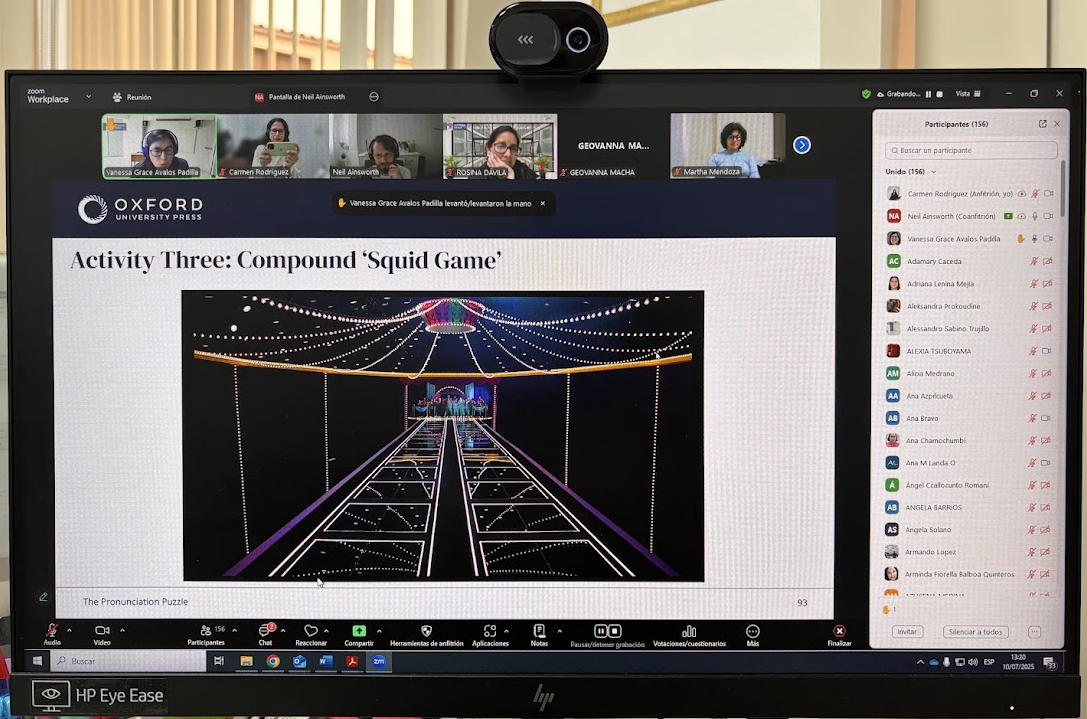Click options circle beside Pantalla de Neil Ainsworth
The height and width of the screenshot is (719, 1087).
click(374, 97)
